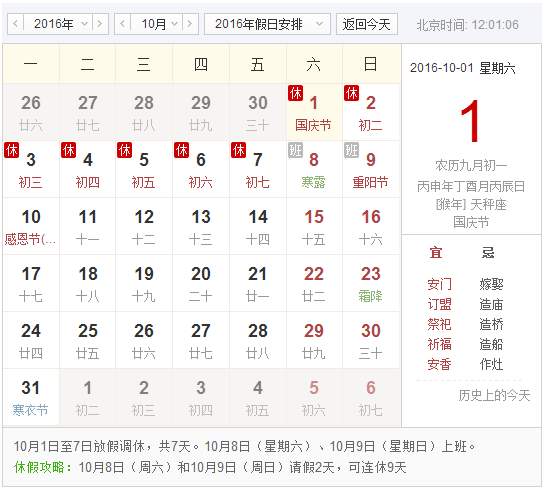Select October 23 霜降 date

pos(371,283)
